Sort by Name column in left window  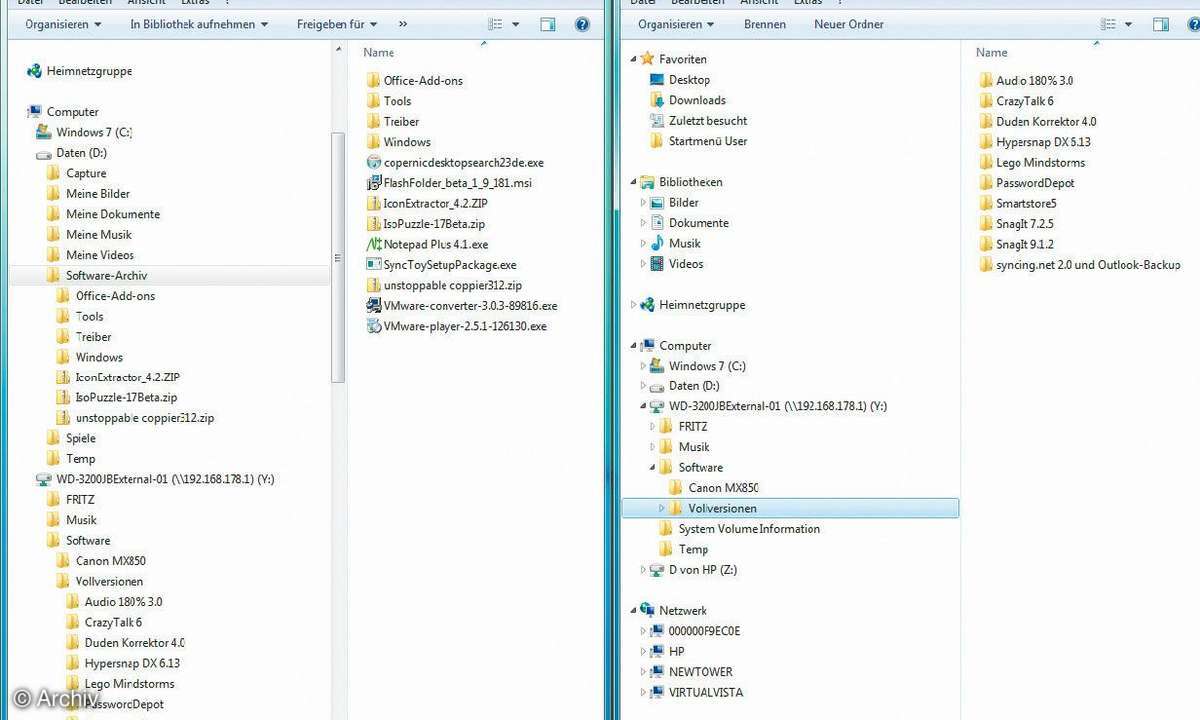379,52
